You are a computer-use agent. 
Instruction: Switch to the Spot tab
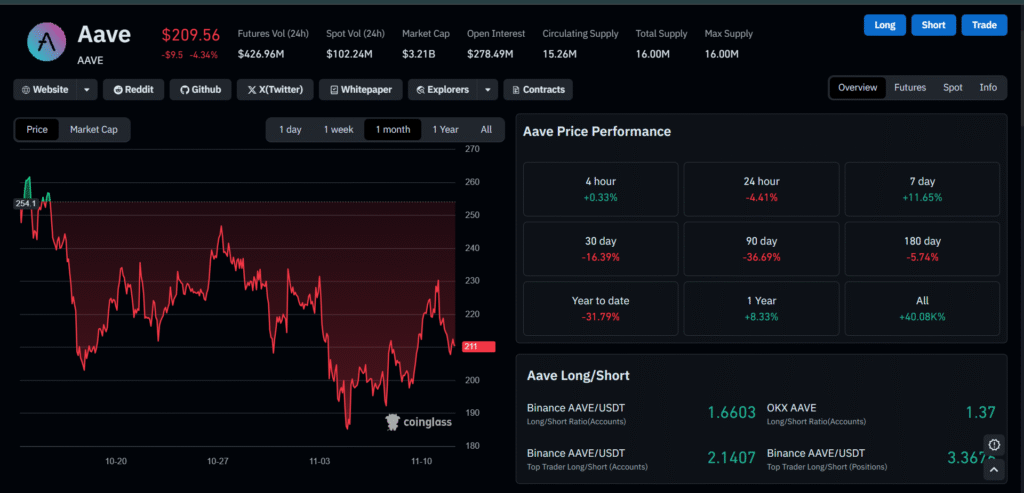952,88
